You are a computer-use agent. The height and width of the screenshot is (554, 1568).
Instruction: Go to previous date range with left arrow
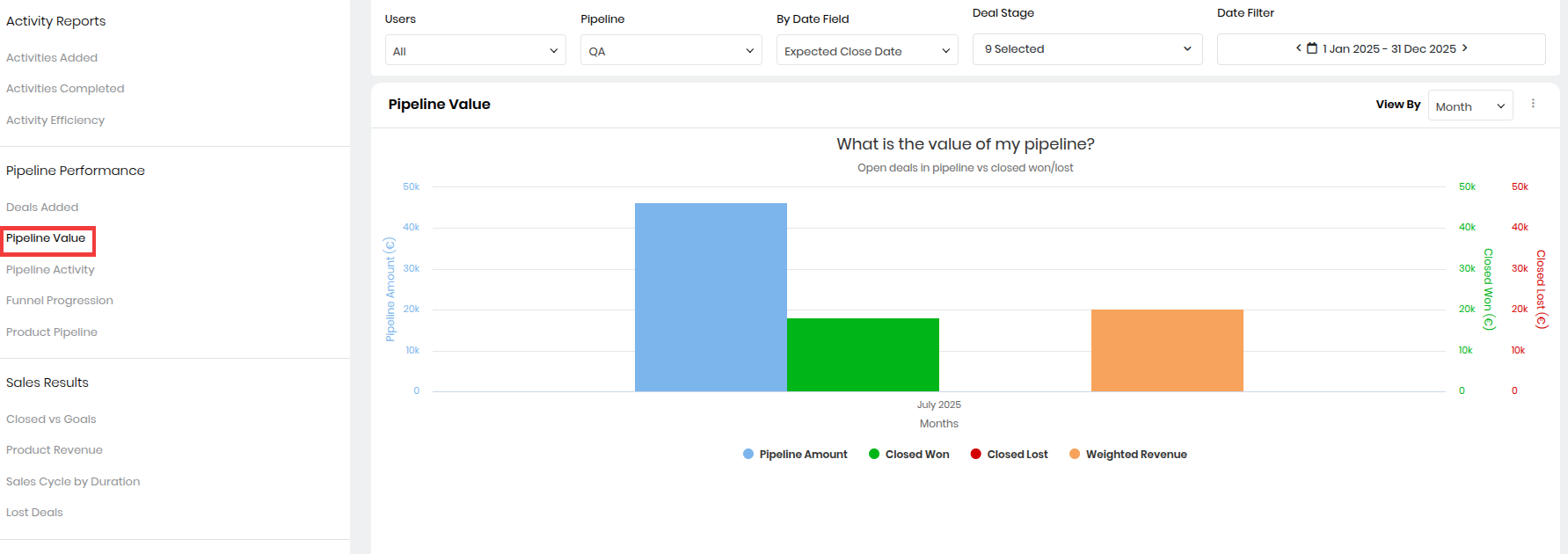pyautogui.click(x=1299, y=48)
